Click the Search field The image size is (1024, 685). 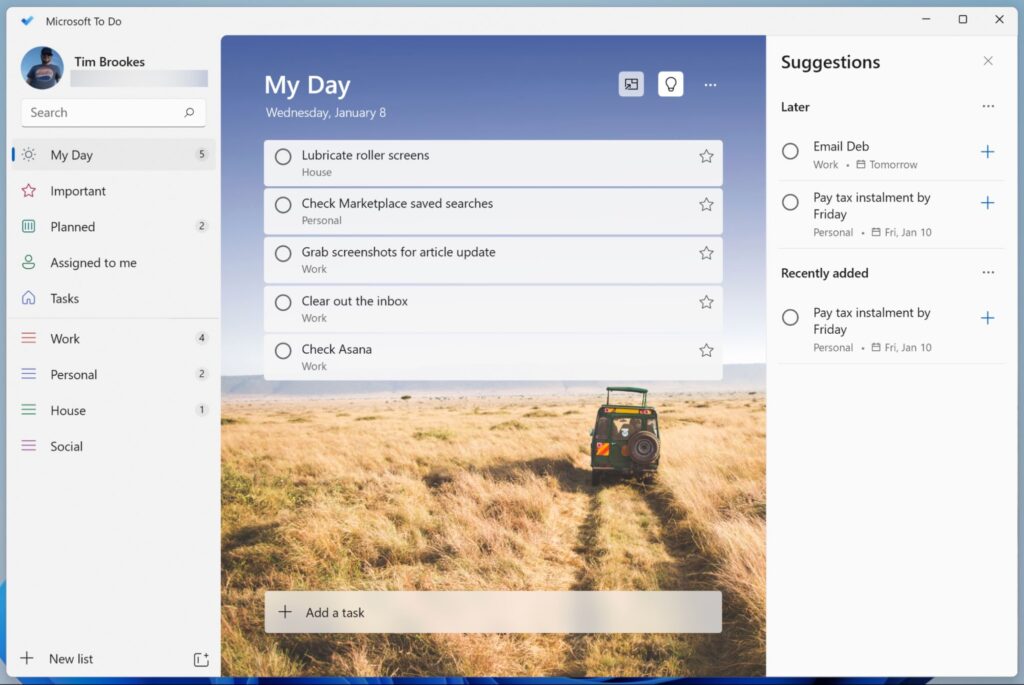[114, 112]
